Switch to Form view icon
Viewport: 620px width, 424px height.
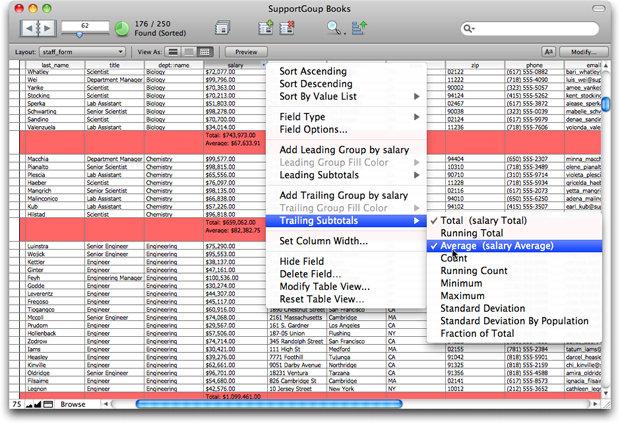click(173, 52)
